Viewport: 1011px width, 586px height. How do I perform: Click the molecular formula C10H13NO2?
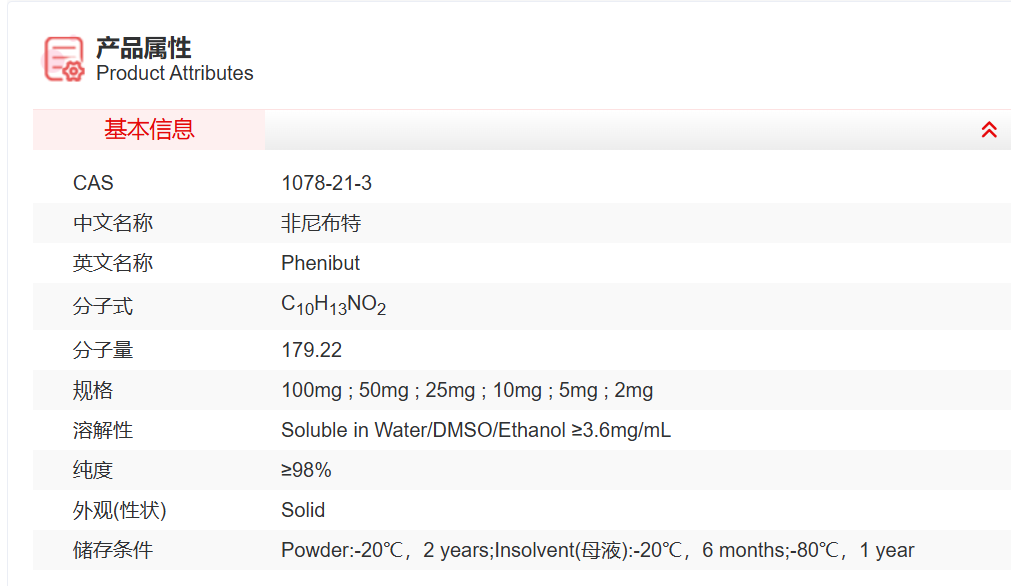pos(333,306)
